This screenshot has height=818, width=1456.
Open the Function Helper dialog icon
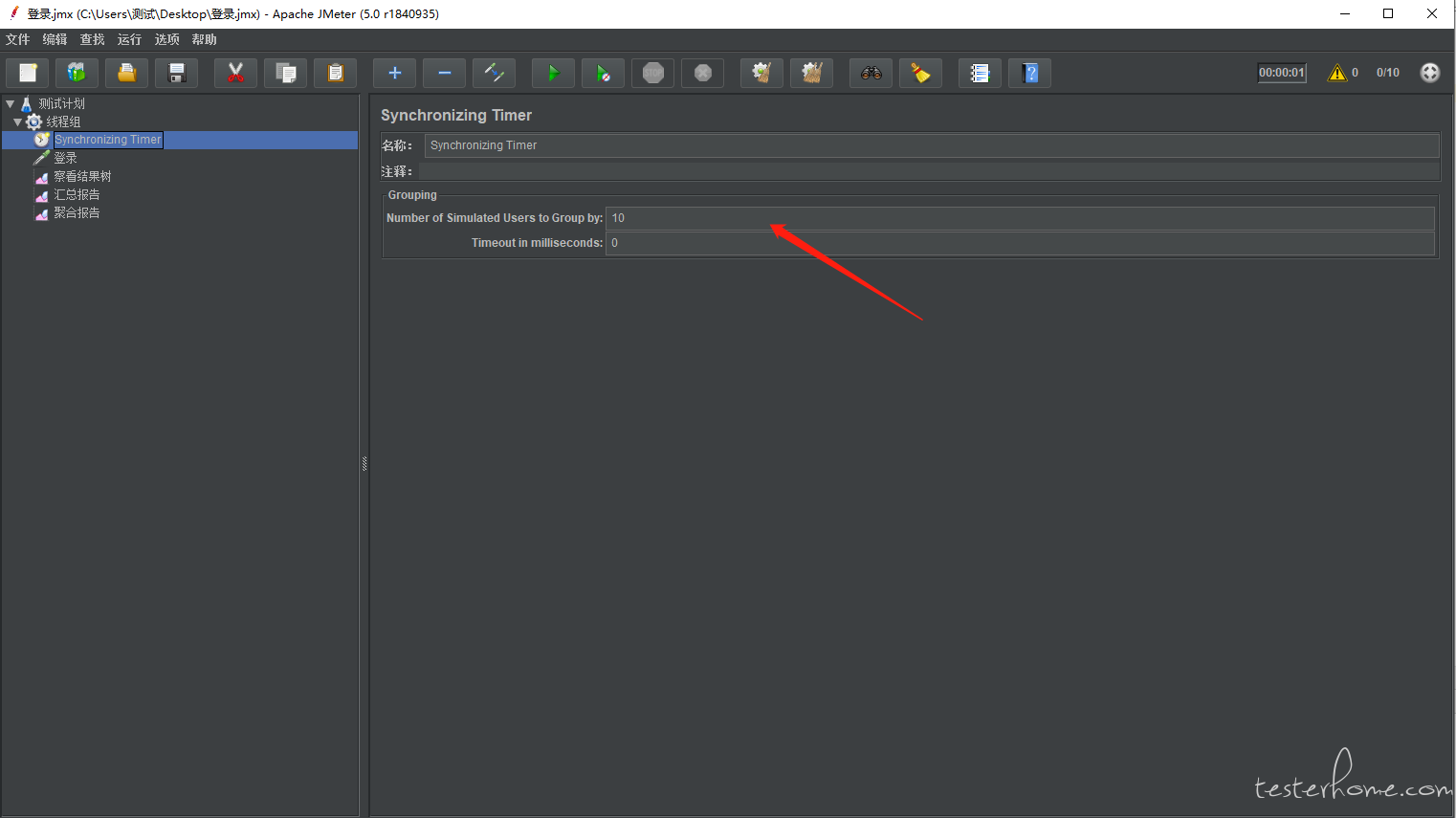pos(980,73)
